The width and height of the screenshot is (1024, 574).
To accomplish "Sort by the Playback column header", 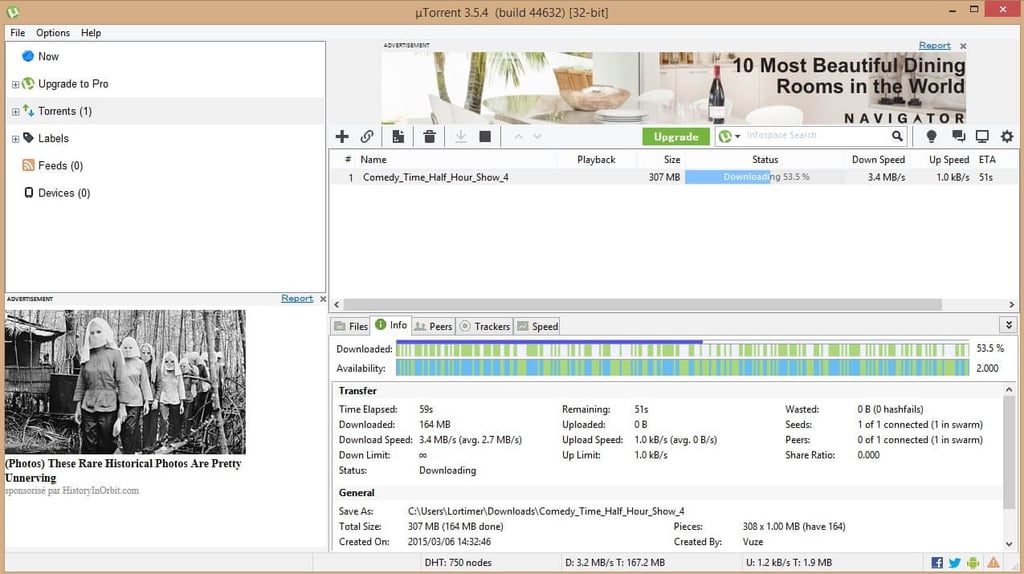I will [596, 159].
